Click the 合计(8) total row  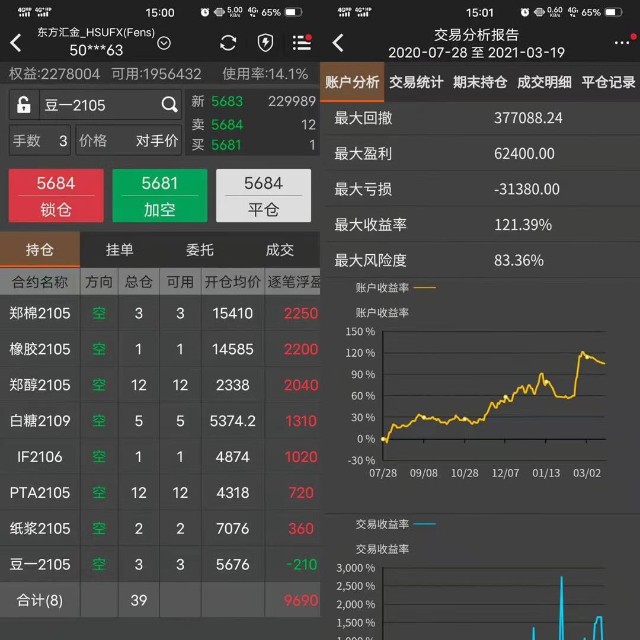[x=160, y=600]
